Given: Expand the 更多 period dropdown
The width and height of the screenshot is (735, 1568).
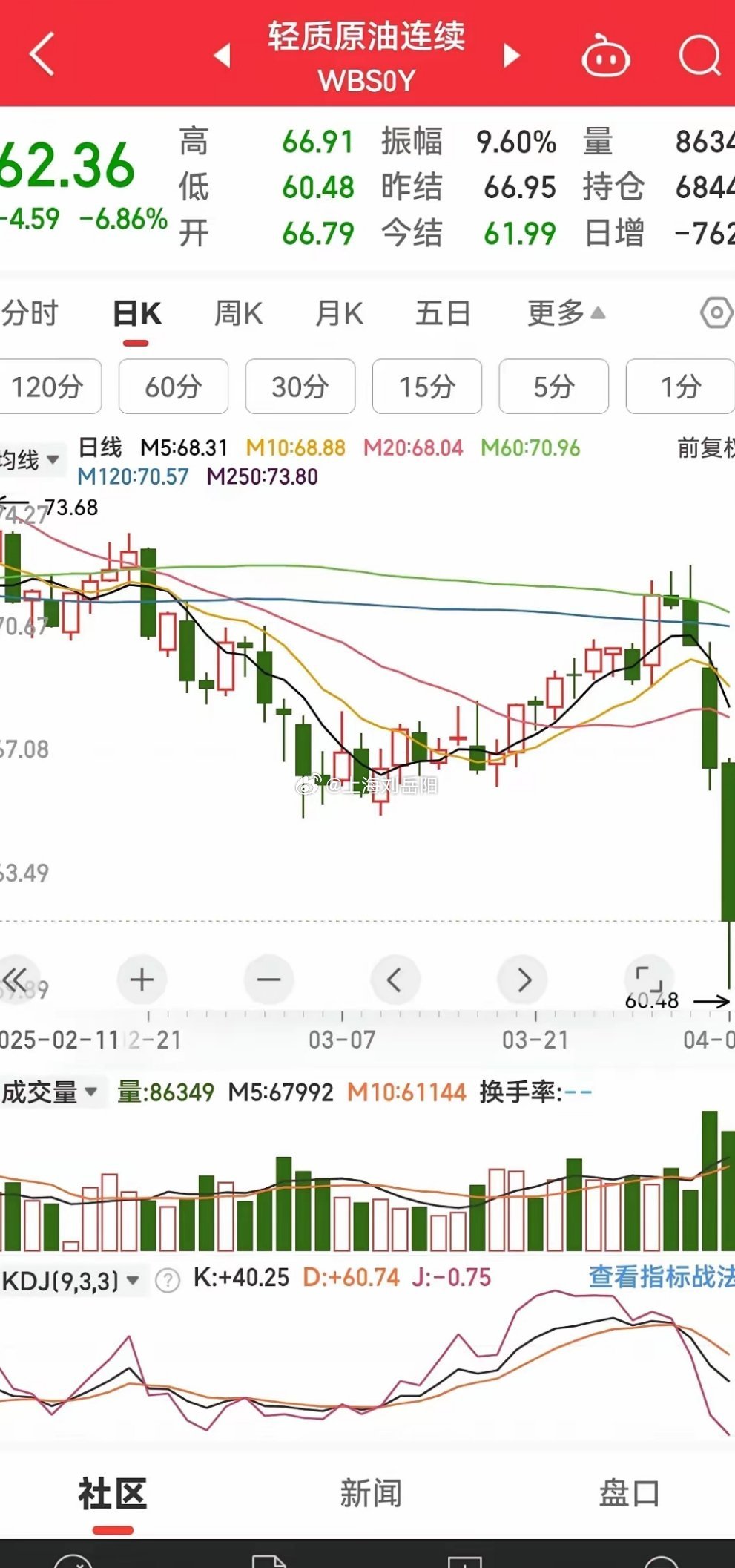Looking at the screenshot, I should pos(566,313).
